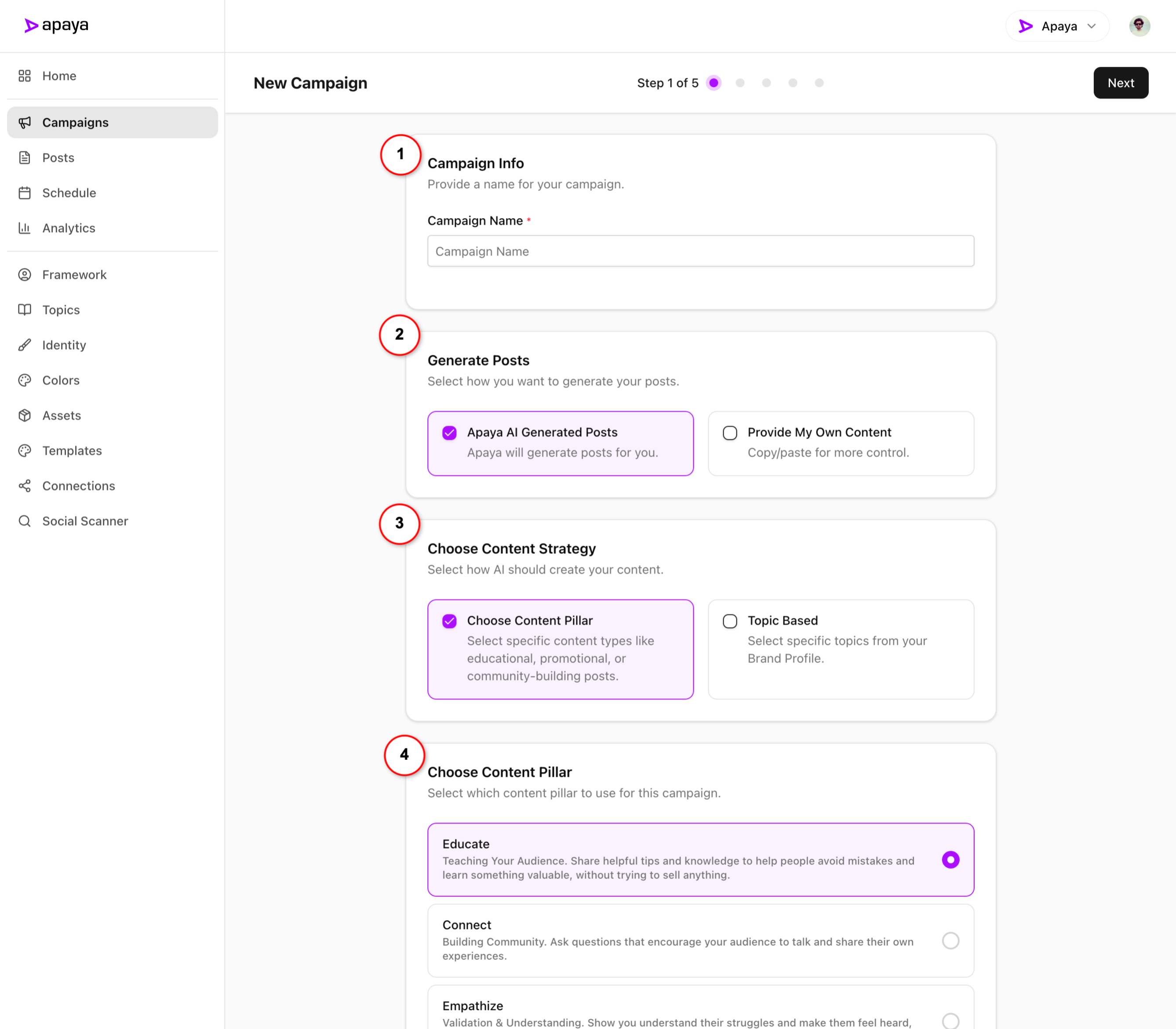
Task: Expand the Apaya workspace dropdown
Action: click(1057, 26)
